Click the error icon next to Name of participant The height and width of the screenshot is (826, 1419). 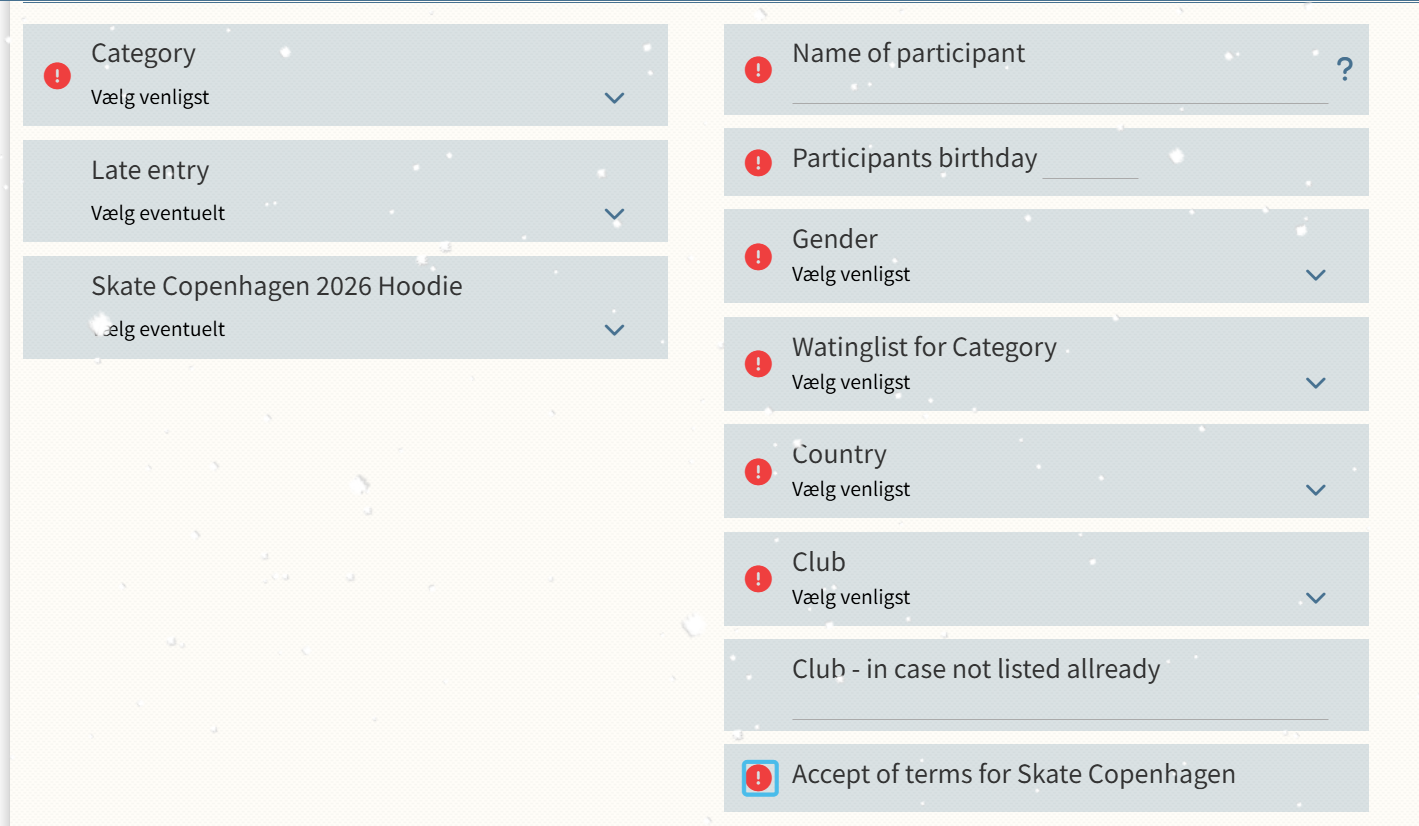click(x=758, y=69)
